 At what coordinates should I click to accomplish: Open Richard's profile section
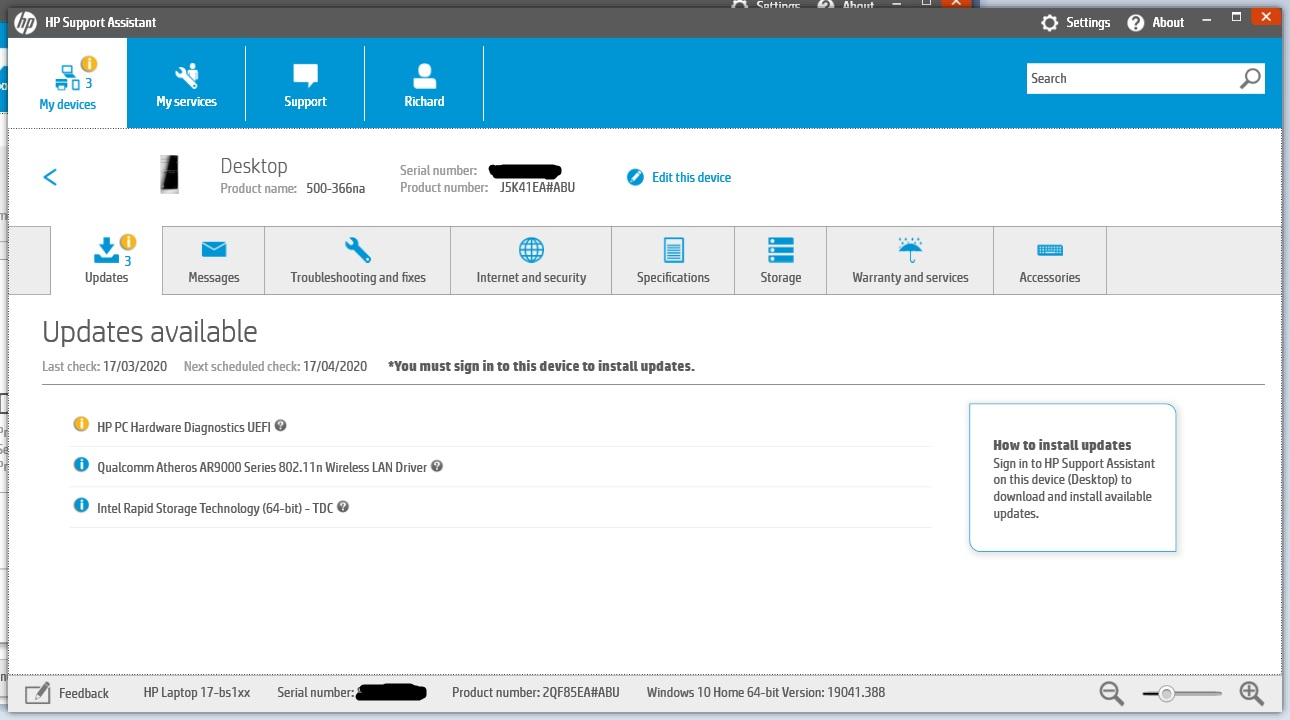click(x=424, y=83)
